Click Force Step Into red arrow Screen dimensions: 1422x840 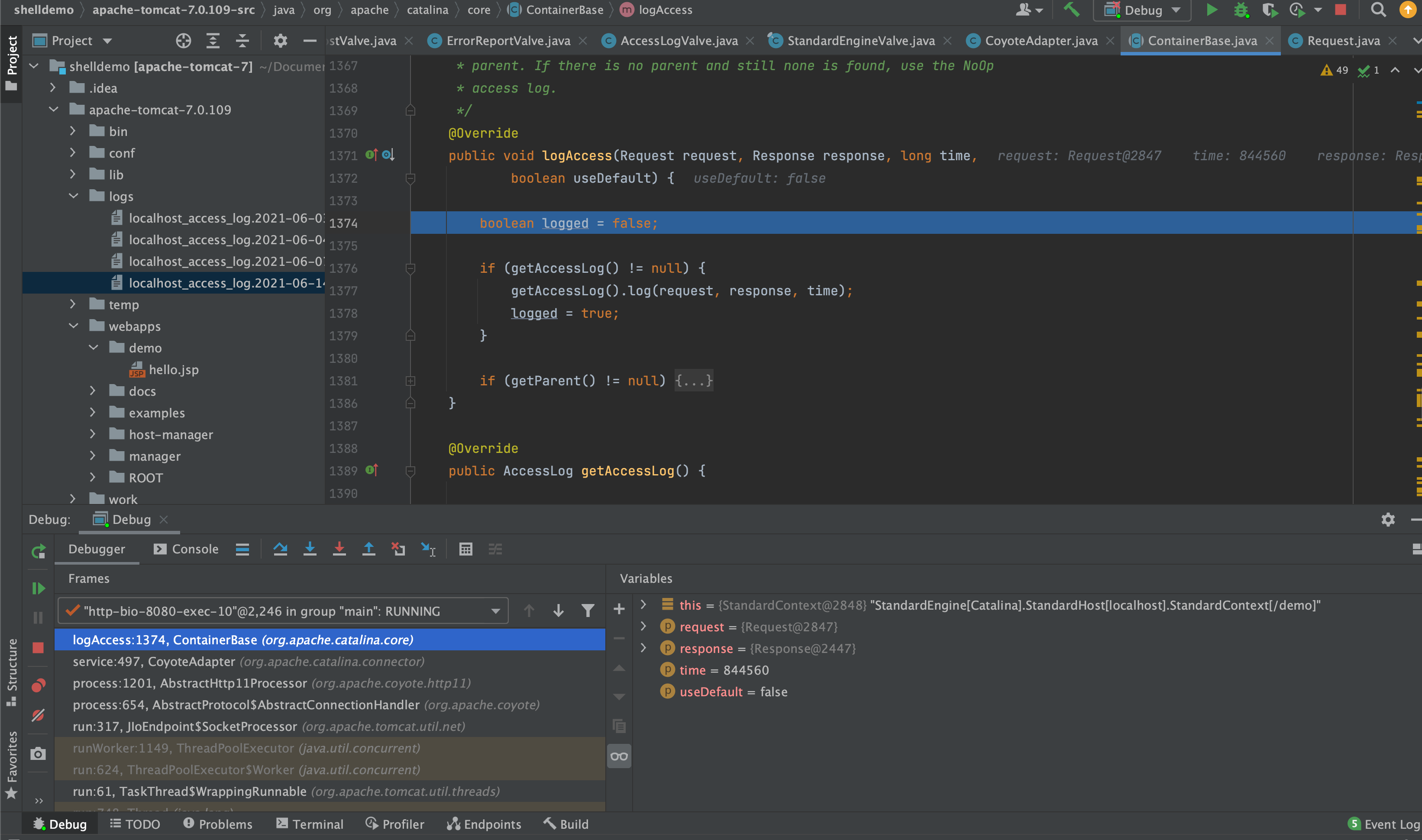pyautogui.click(x=339, y=549)
